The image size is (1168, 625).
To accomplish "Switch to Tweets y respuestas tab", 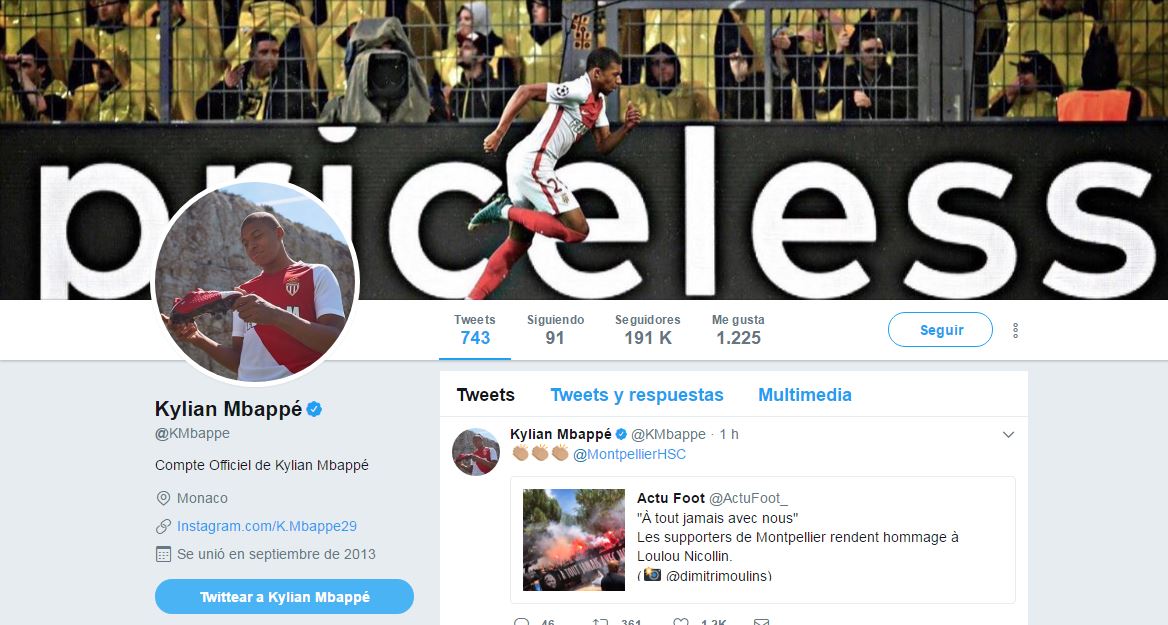I will pos(637,395).
